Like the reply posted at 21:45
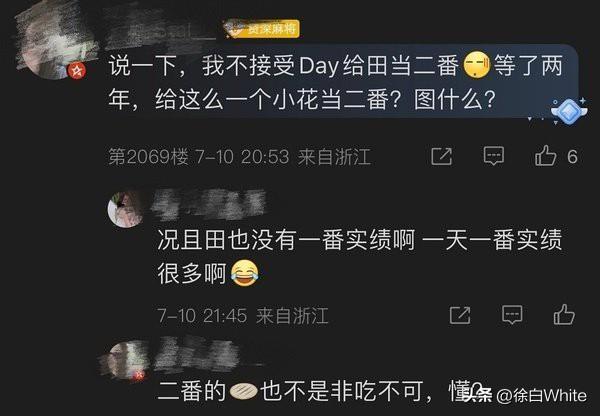This screenshot has width=600, height=416. pyautogui.click(x=564, y=315)
